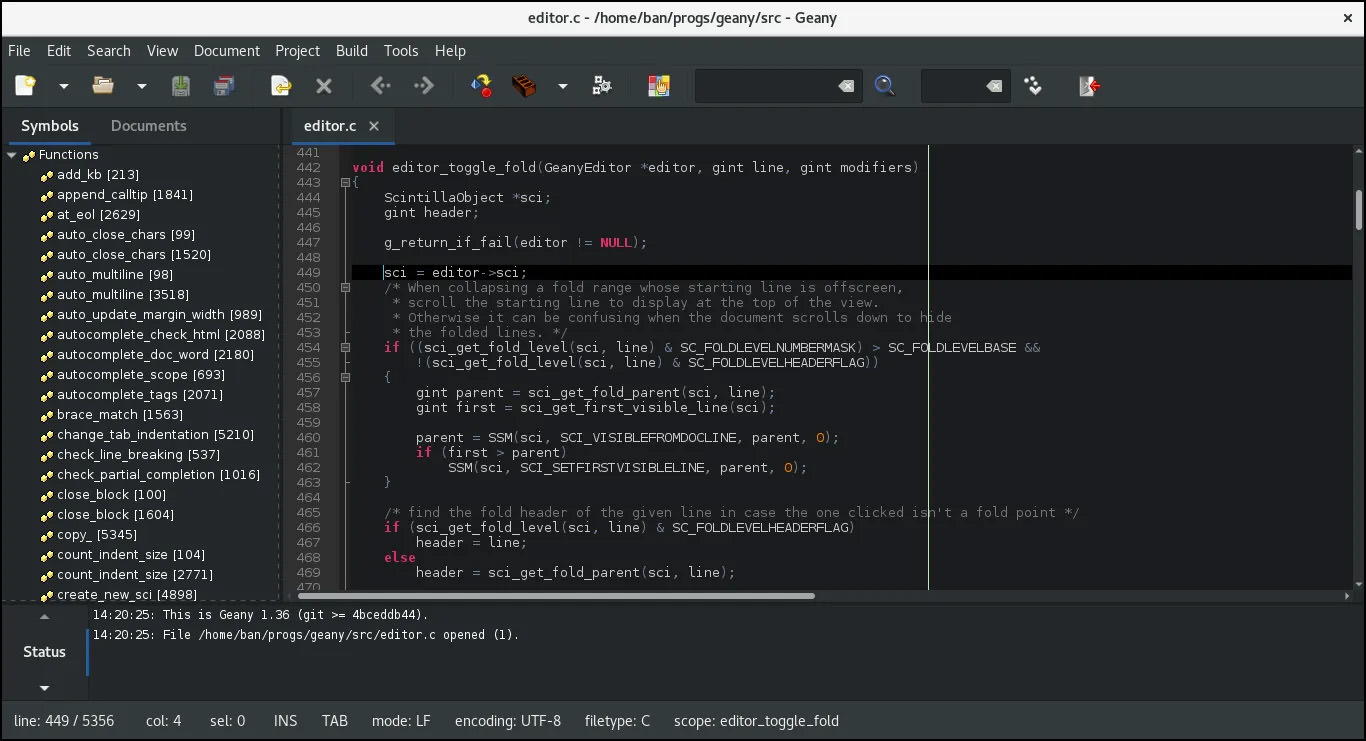The height and width of the screenshot is (741, 1366).
Task: Open the Build menu
Action: [x=351, y=51]
